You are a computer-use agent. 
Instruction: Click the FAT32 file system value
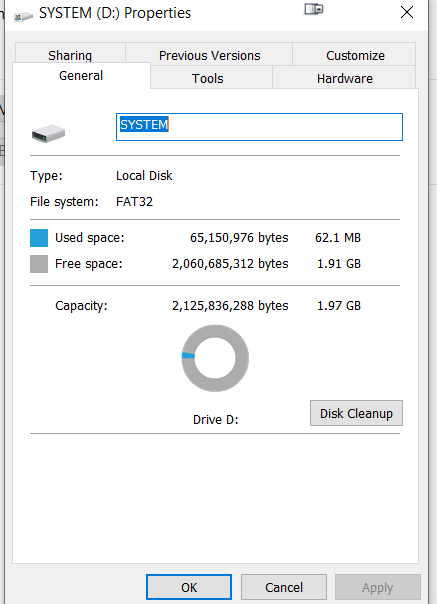(x=134, y=201)
